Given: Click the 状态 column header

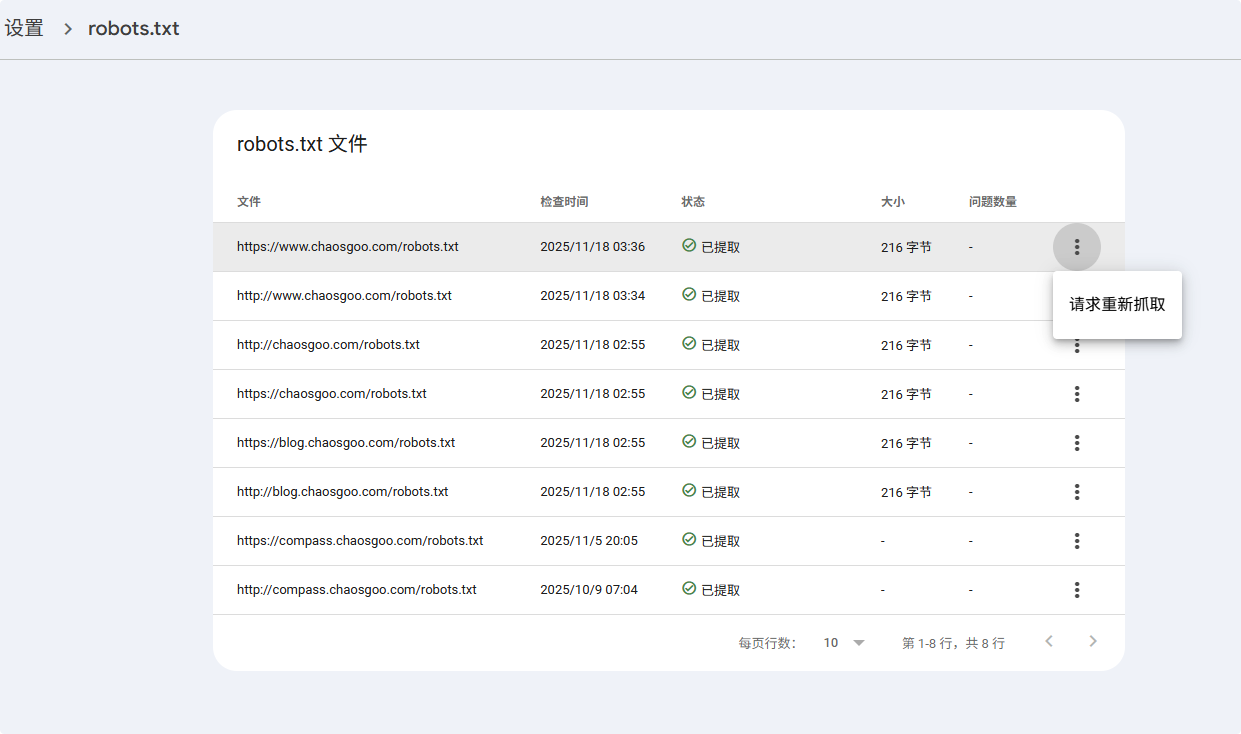Looking at the screenshot, I should coord(693,202).
